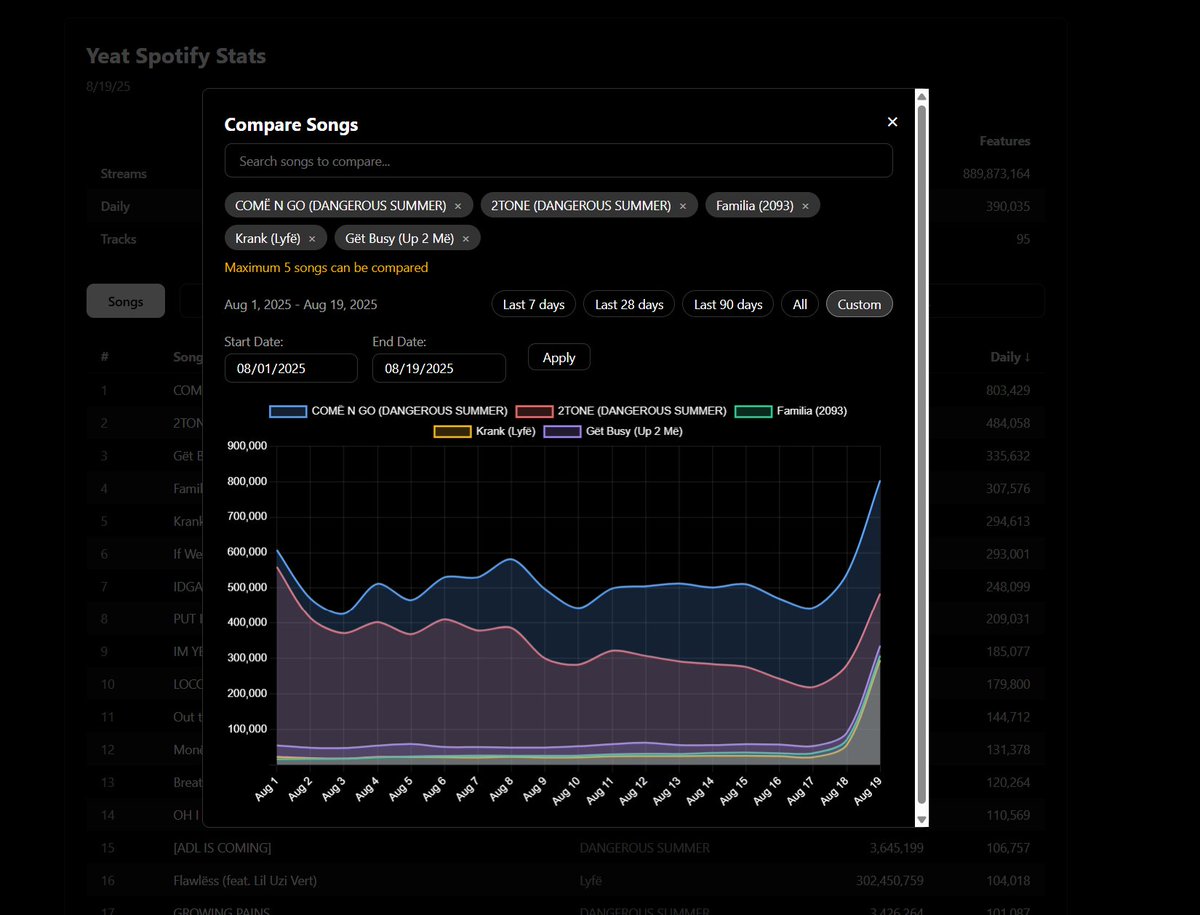
Task: Select the Last 90 days range
Action: (727, 303)
